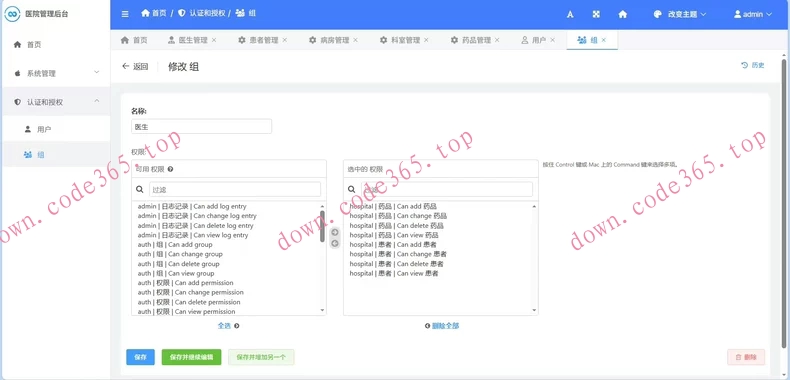Viewport: 790px width, 380px height.
Task: Click search icon of available permissions filter
Action: (x=140, y=189)
